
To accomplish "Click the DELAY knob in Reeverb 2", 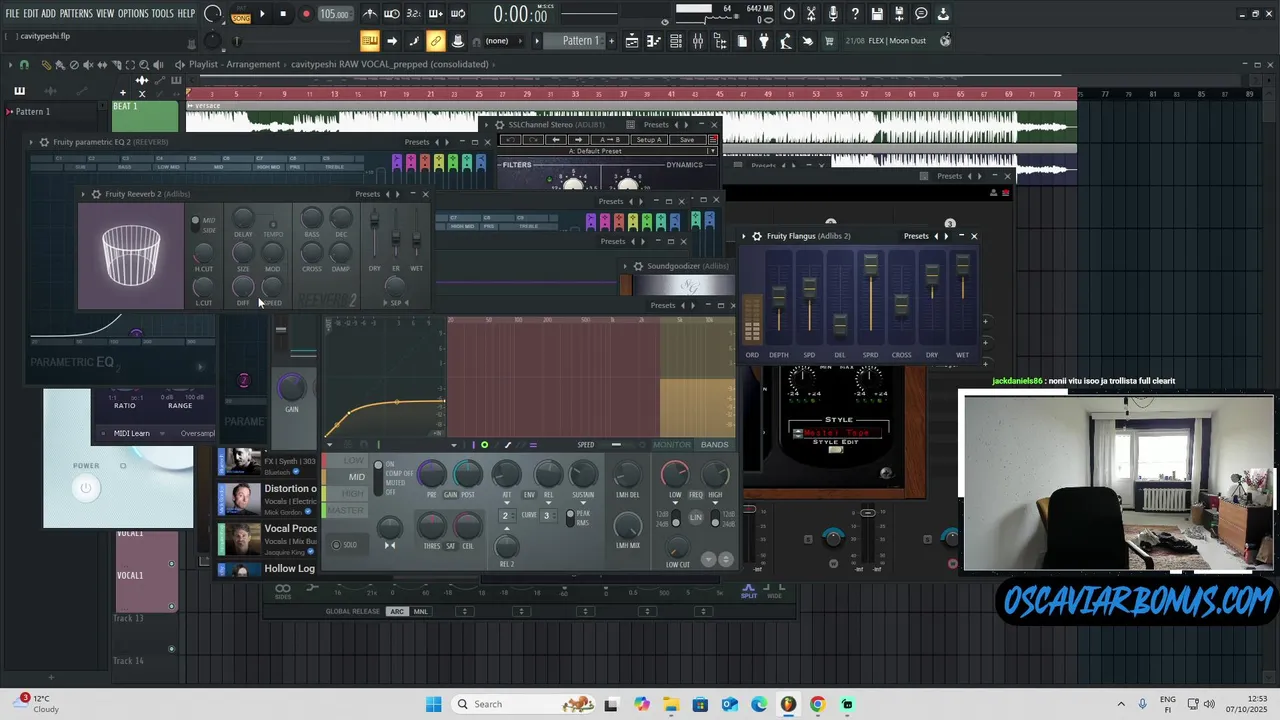I will 243,218.
